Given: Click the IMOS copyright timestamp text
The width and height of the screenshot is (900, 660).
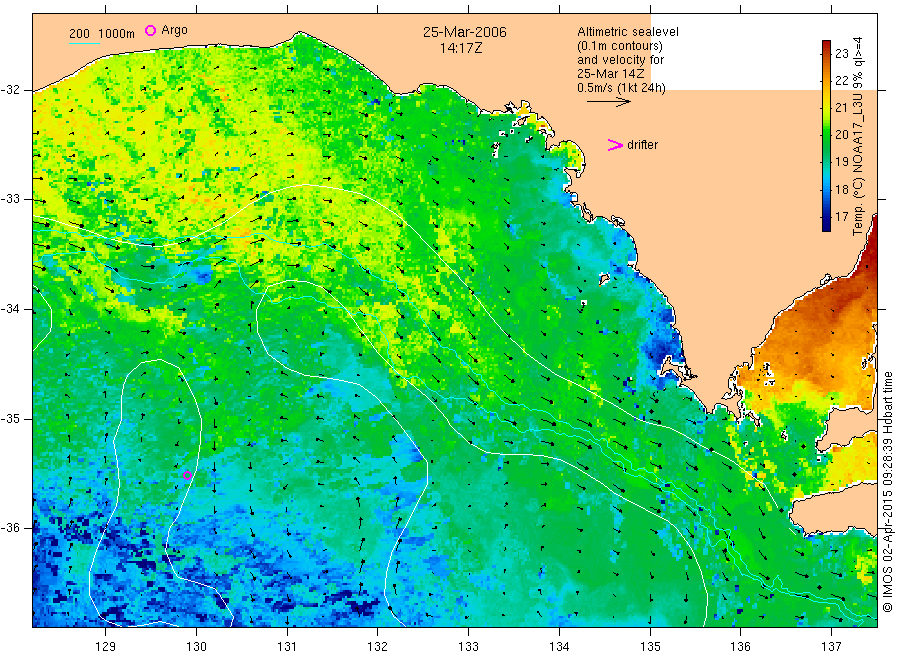Looking at the screenshot, I should (x=888, y=492).
